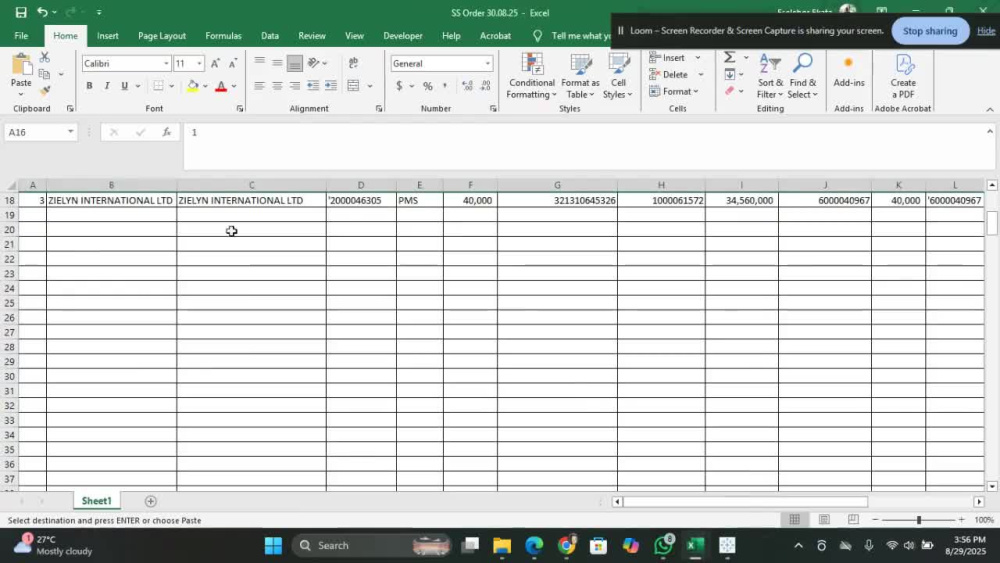This screenshot has width=1000, height=563.
Task: Toggle Align Left
Action: pos(259,85)
